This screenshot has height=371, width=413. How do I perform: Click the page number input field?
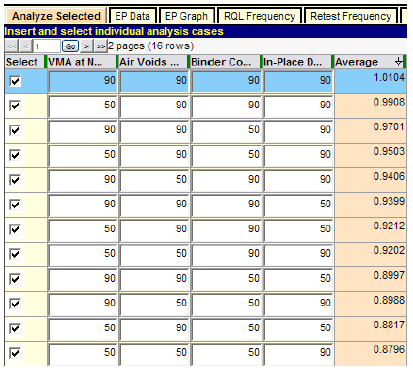coord(46,46)
